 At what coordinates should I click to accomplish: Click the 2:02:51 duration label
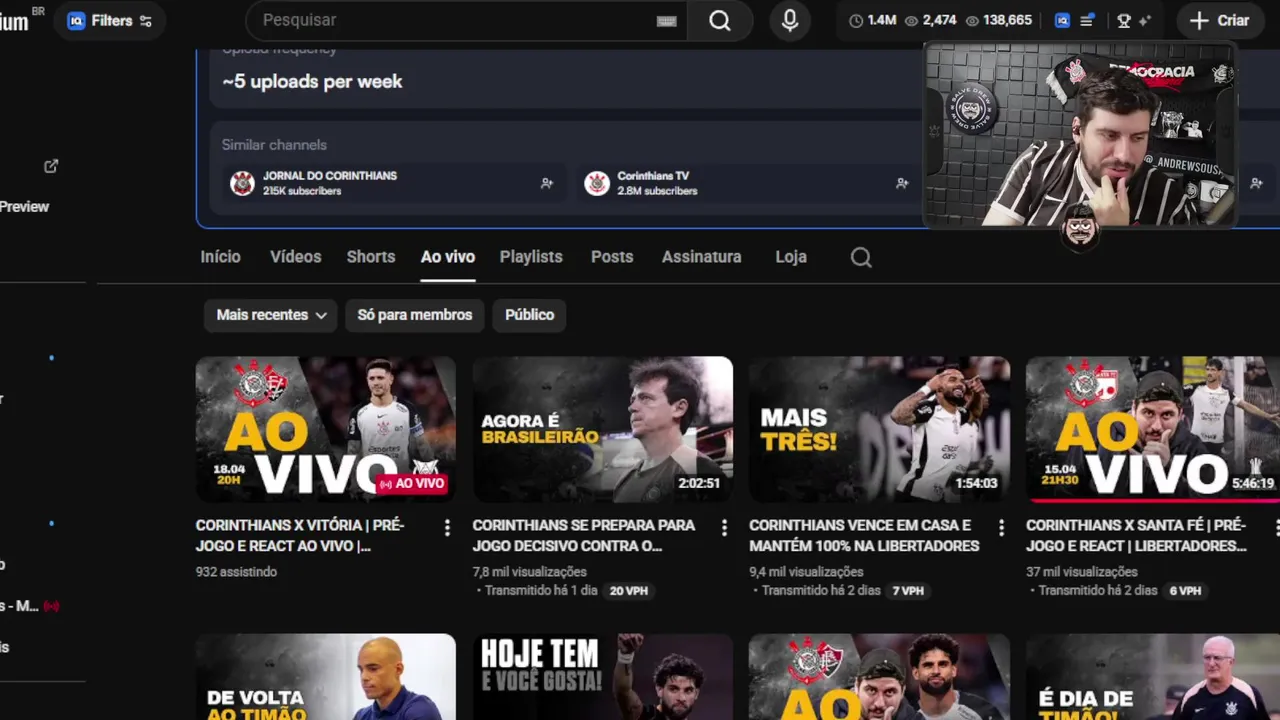pos(699,483)
